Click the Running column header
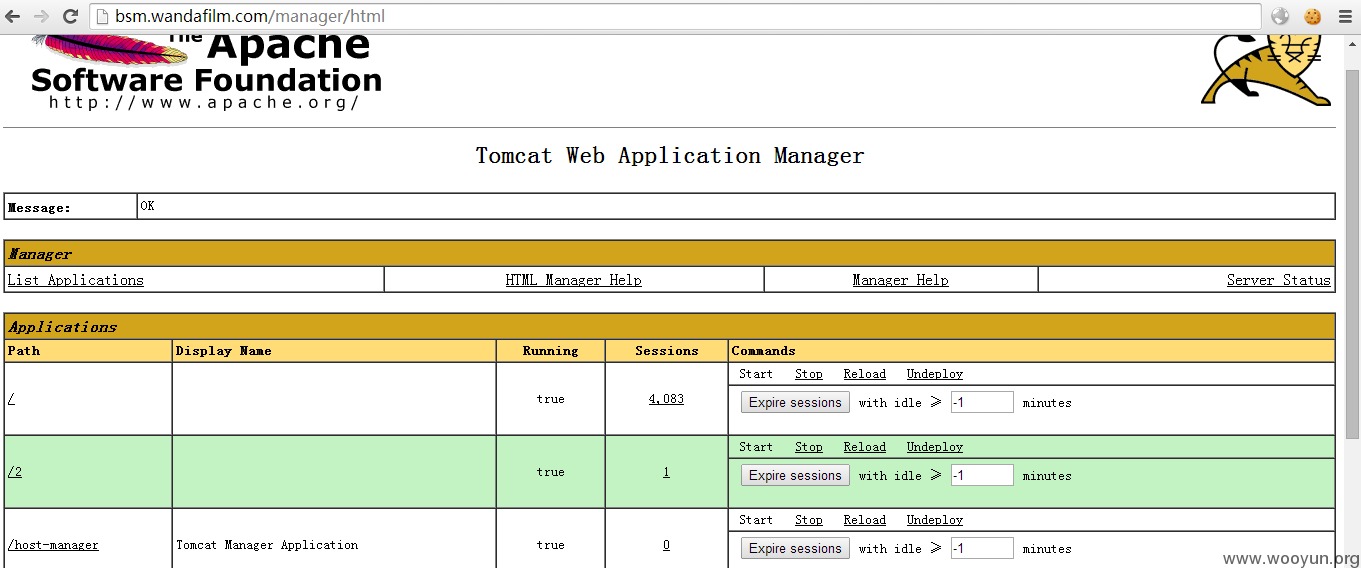Image resolution: width=1361 pixels, height=568 pixels. [550, 351]
